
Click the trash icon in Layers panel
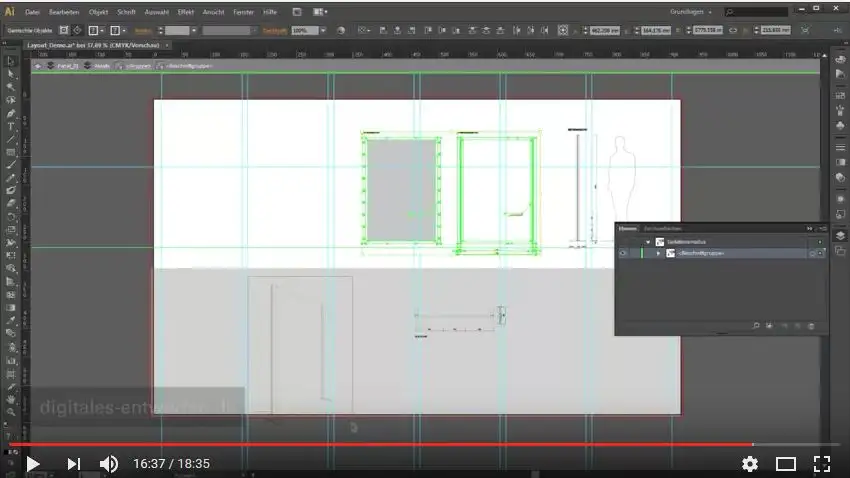(x=812, y=326)
